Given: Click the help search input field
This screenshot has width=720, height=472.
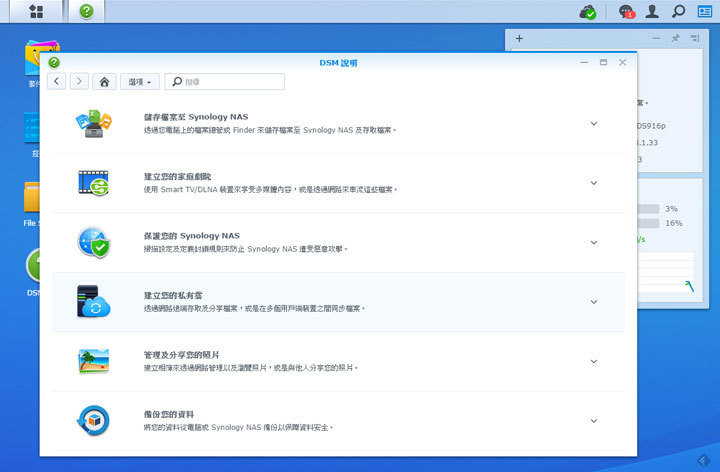Looking at the screenshot, I should coord(232,82).
